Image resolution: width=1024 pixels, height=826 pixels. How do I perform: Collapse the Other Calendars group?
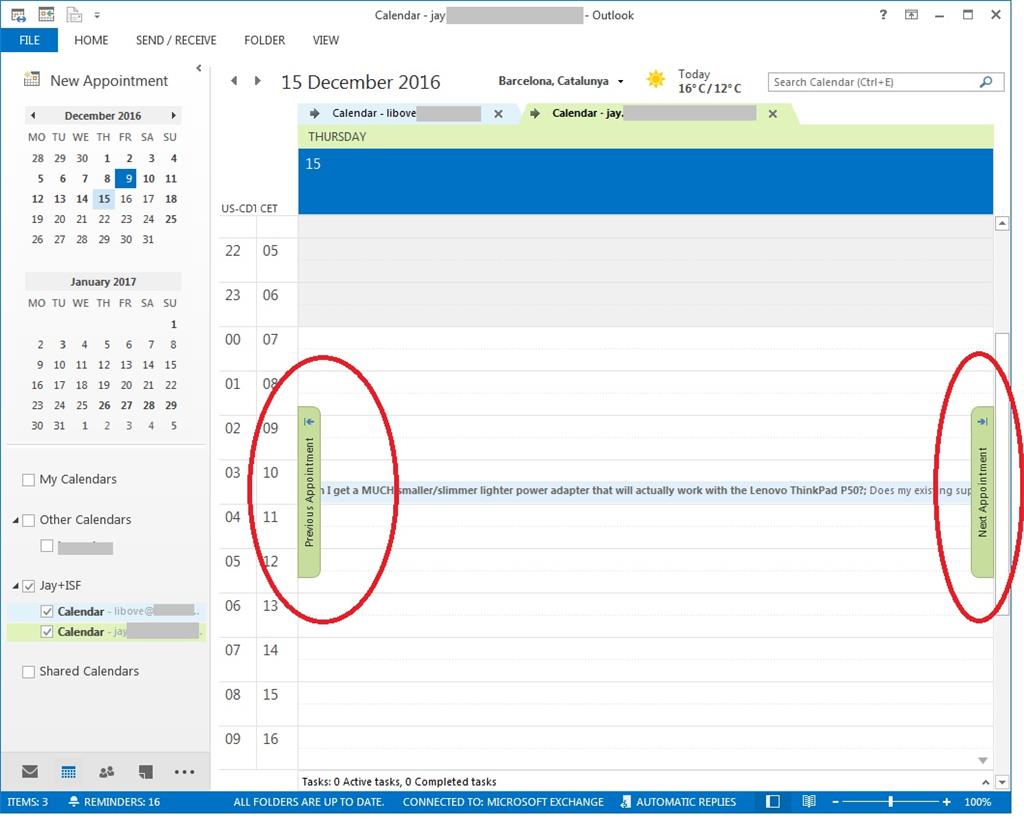click(16, 520)
